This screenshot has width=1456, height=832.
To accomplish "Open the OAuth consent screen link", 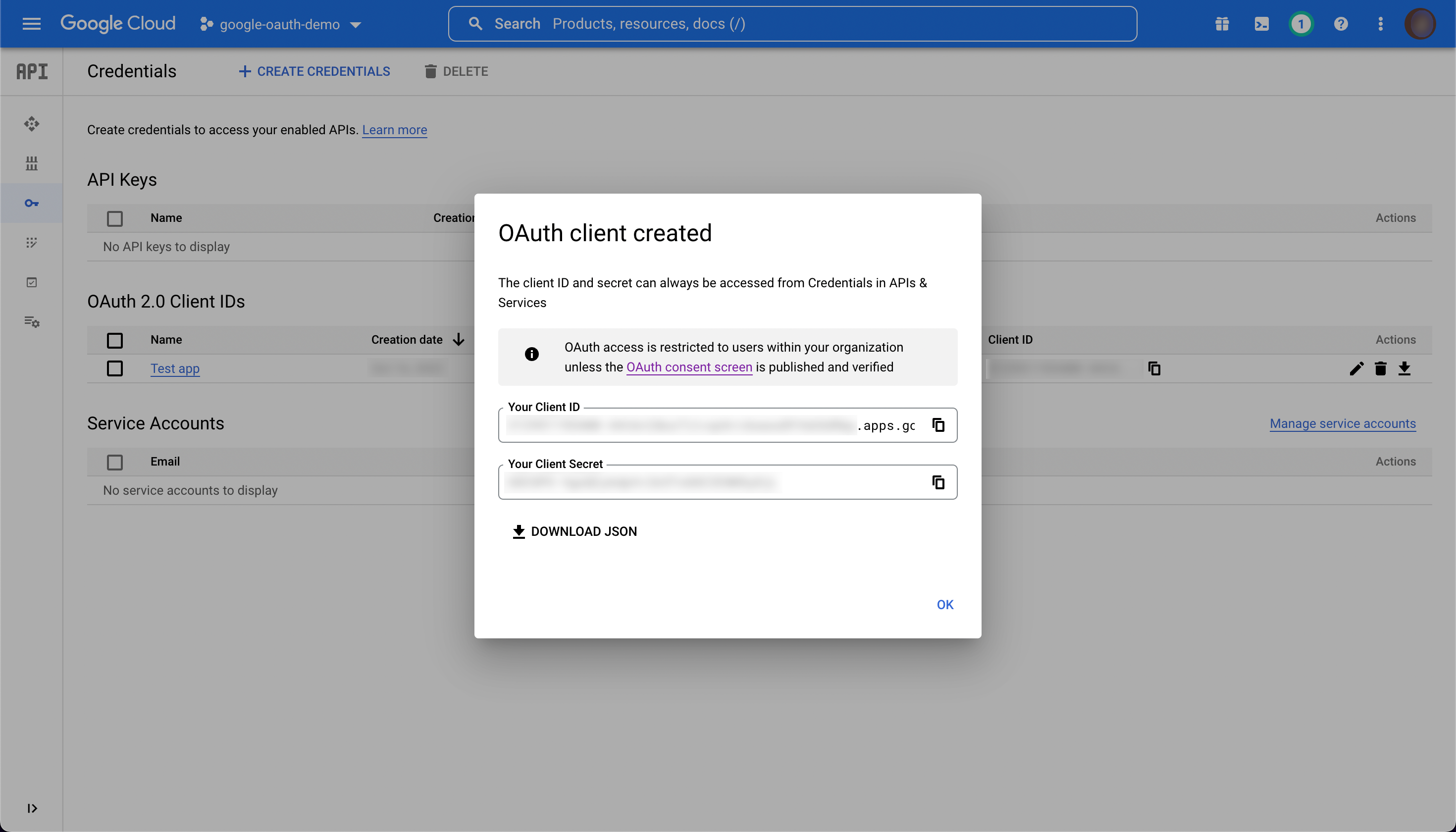I will tap(689, 367).
